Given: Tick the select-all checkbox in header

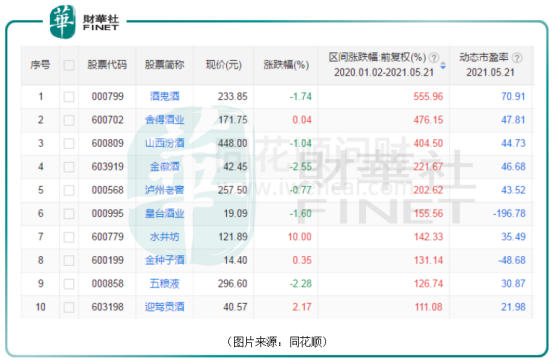Looking at the screenshot, I should (69, 65).
